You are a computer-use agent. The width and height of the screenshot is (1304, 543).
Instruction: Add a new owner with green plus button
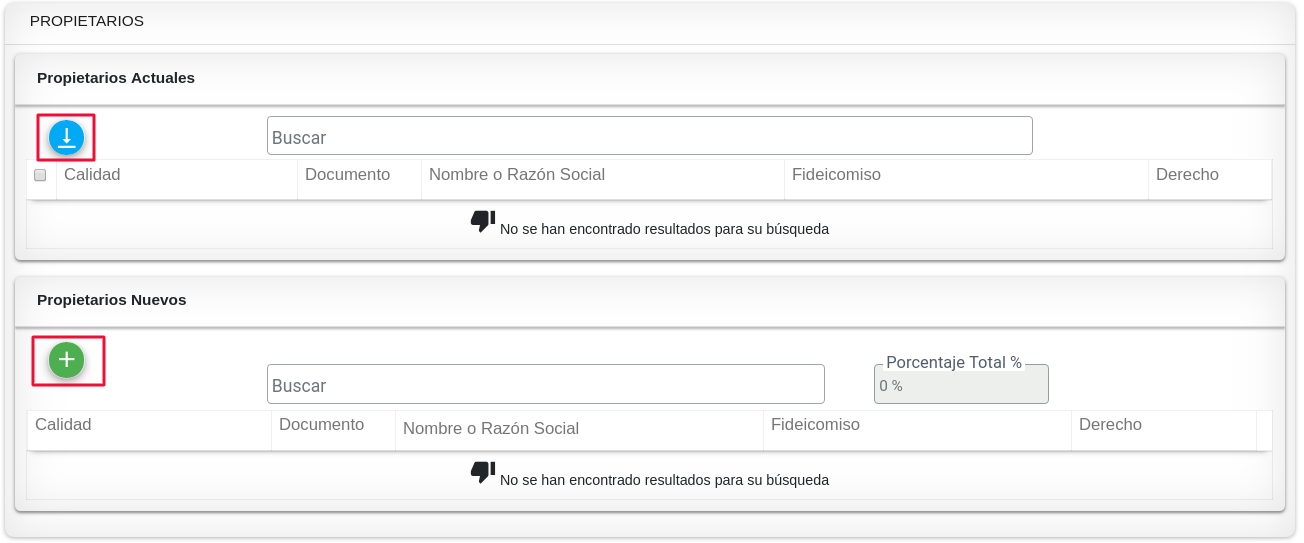(67, 360)
